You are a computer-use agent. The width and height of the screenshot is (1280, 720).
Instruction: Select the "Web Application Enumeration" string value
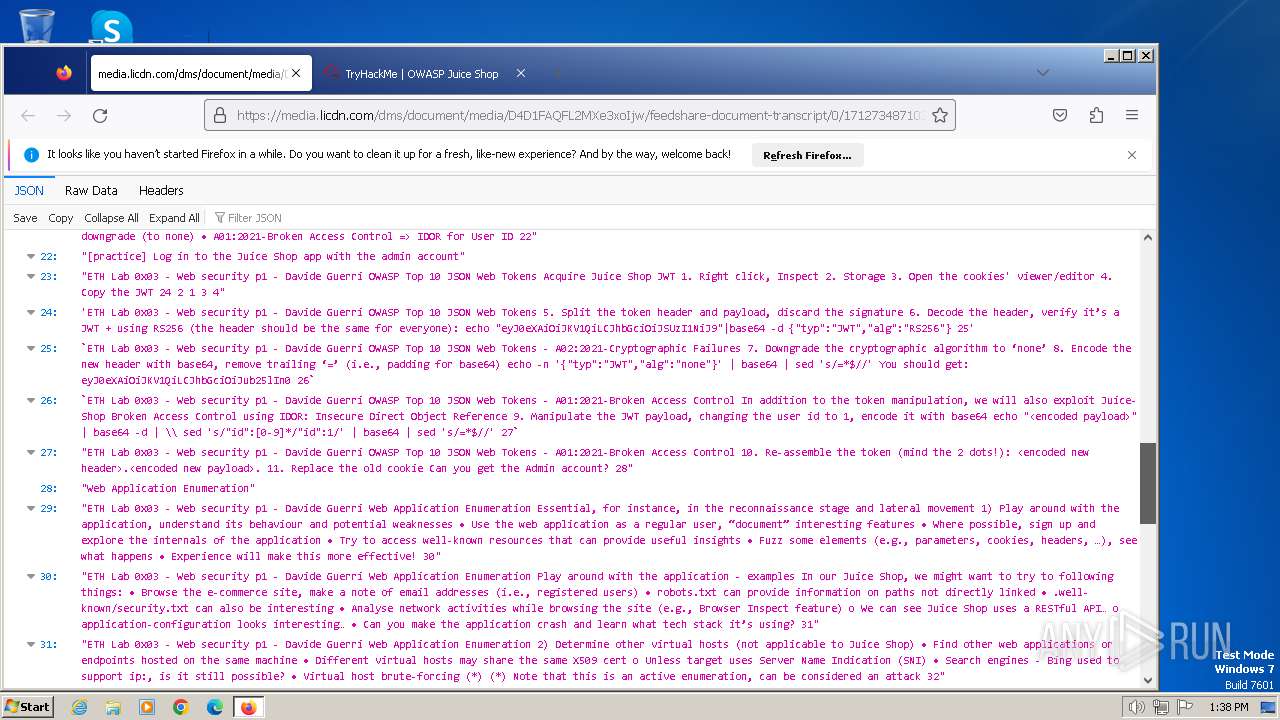click(x=168, y=489)
